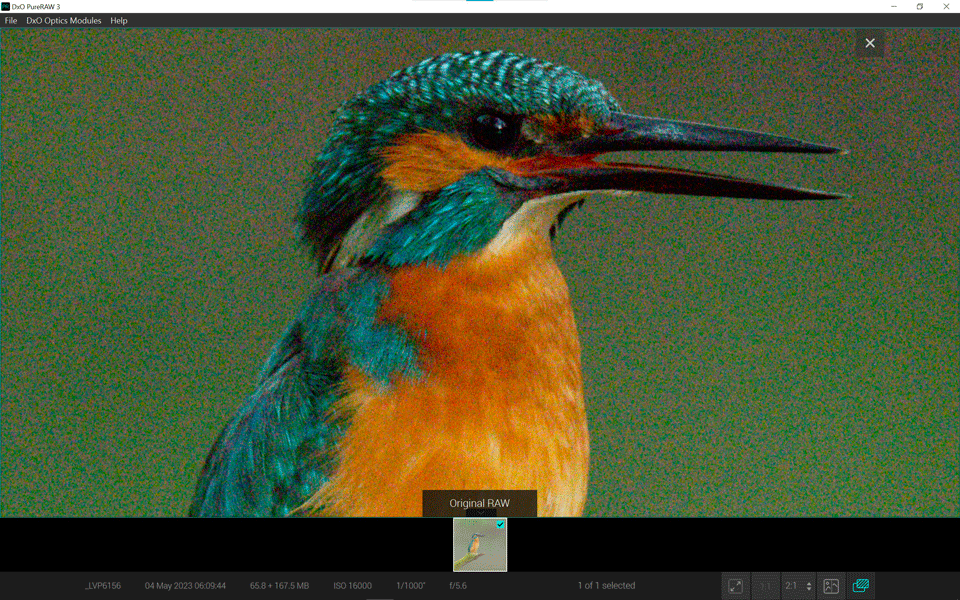Select the kingfisher thumbnail in filmstrip
Viewport: 960px width, 600px height.
480,545
